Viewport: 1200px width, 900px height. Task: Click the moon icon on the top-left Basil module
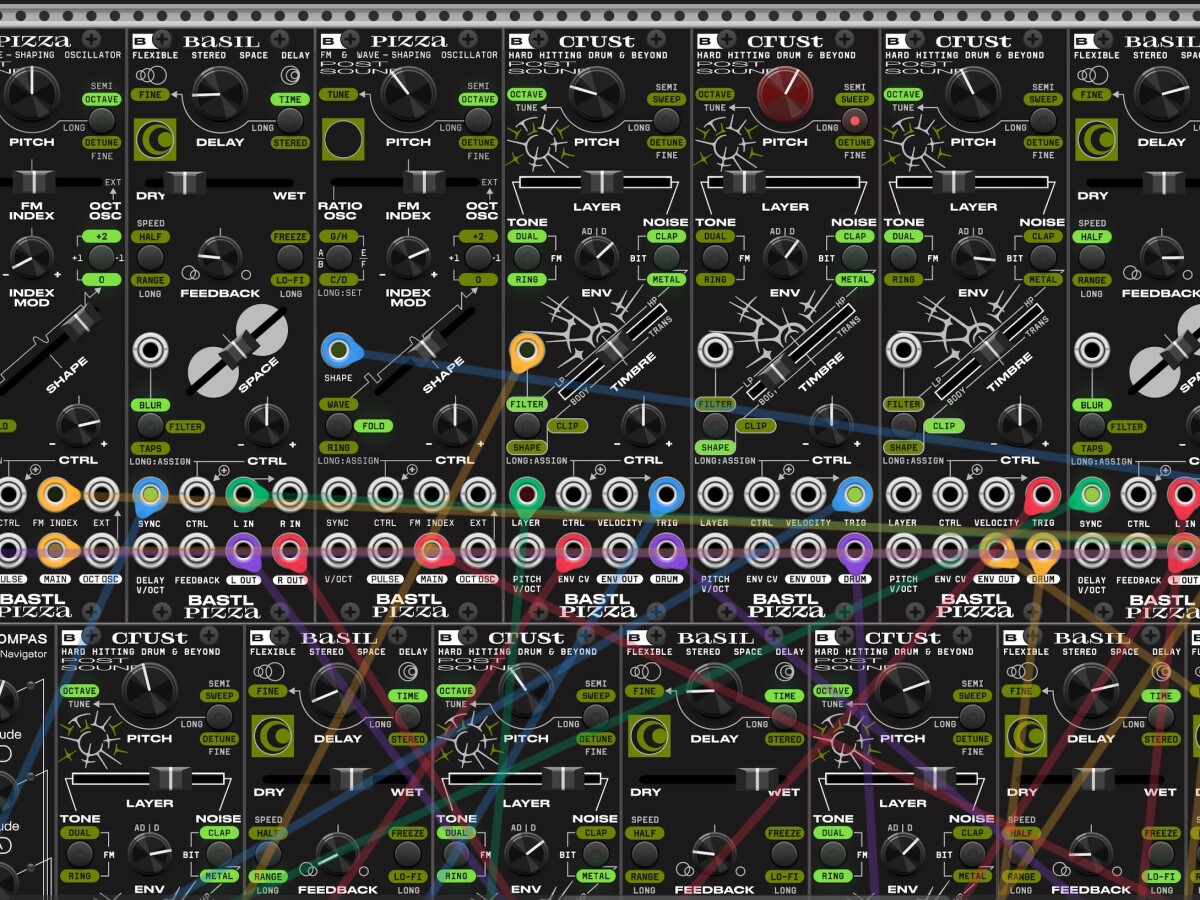[155, 140]
